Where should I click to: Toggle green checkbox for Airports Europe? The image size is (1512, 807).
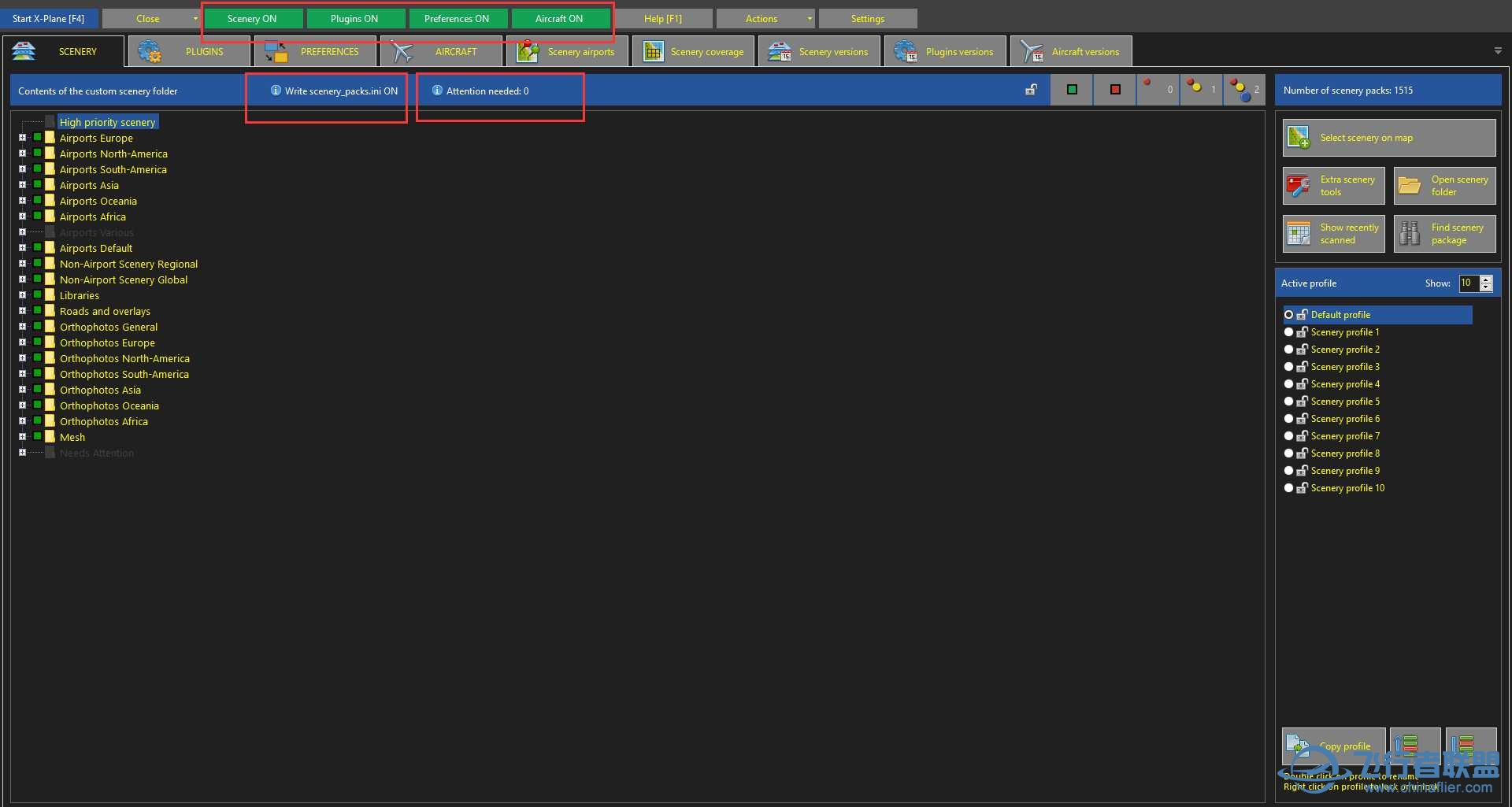[x=37, y=137]
